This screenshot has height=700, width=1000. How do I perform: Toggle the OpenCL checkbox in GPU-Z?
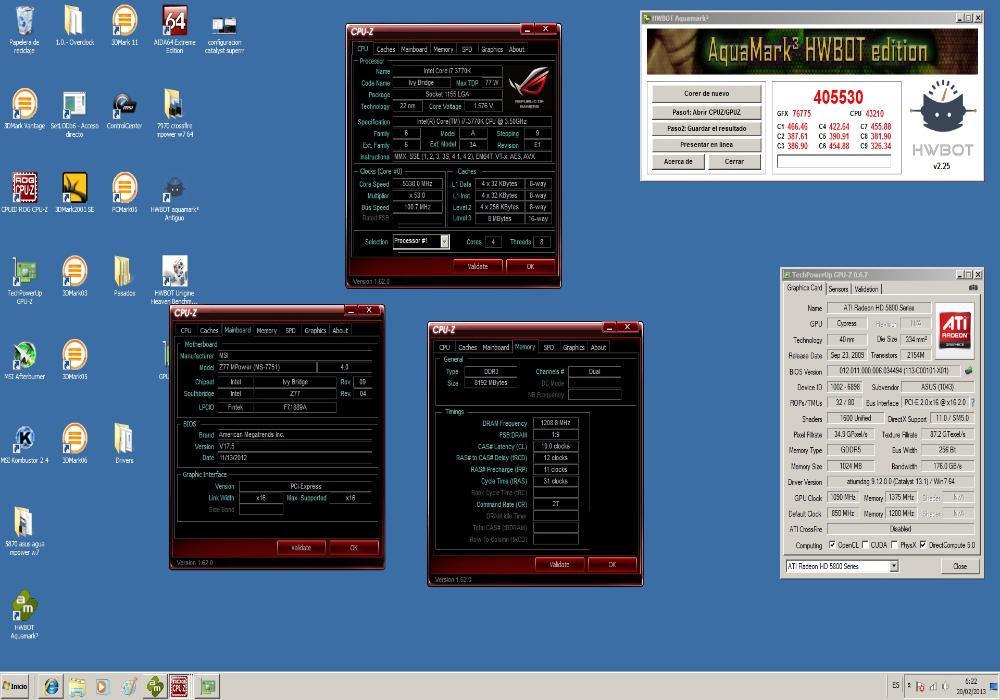tap(832, 545)
